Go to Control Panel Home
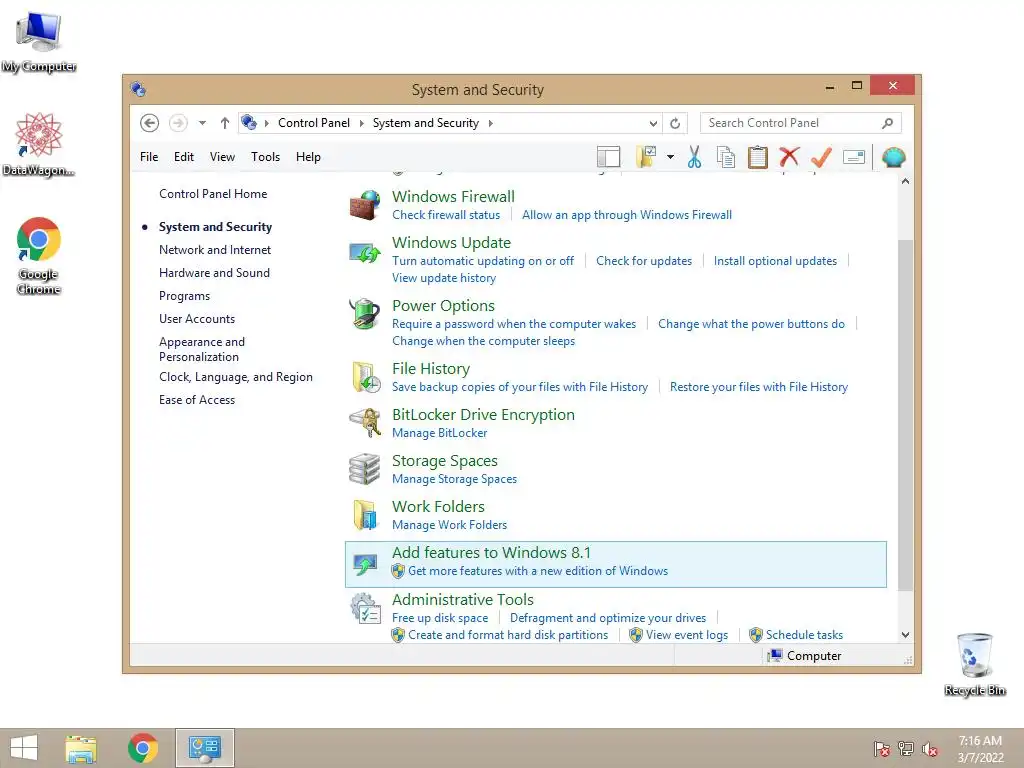Screen dimensions: 1024x768 coord(213,194)
